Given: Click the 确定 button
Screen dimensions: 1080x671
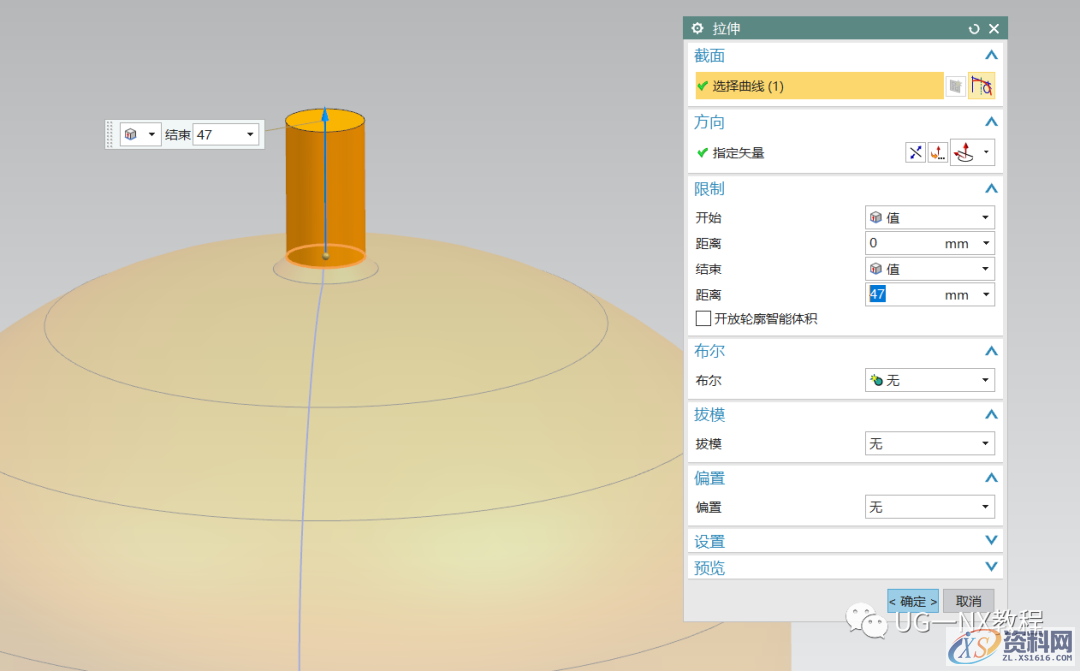Looking at the screenshot, I should [x=912, y=601].
